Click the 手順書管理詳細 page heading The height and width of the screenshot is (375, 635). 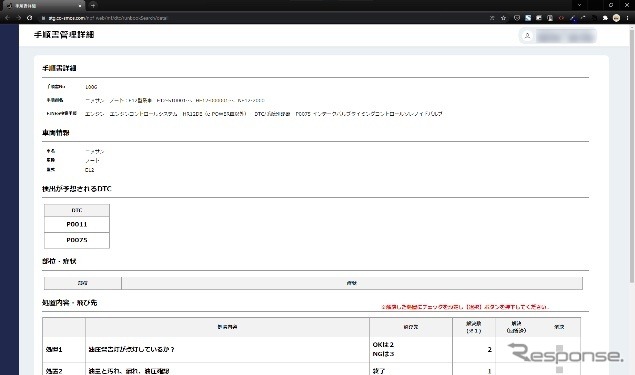click(x=64, y=35)
